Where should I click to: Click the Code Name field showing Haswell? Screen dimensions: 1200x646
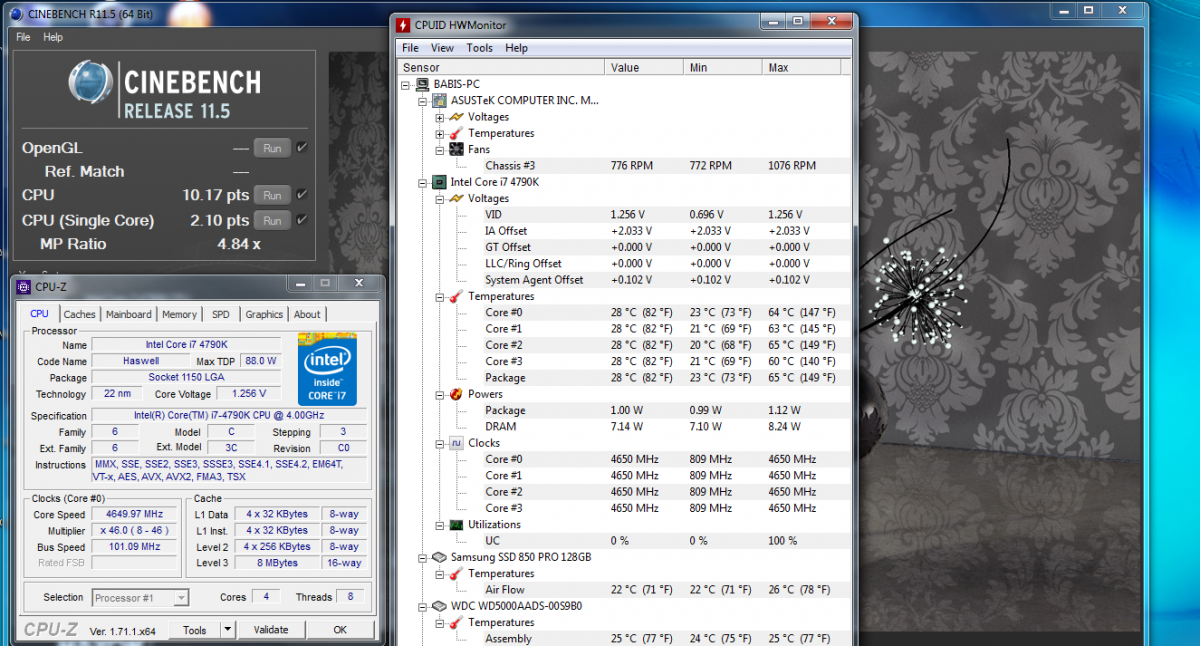pos(139,361)
